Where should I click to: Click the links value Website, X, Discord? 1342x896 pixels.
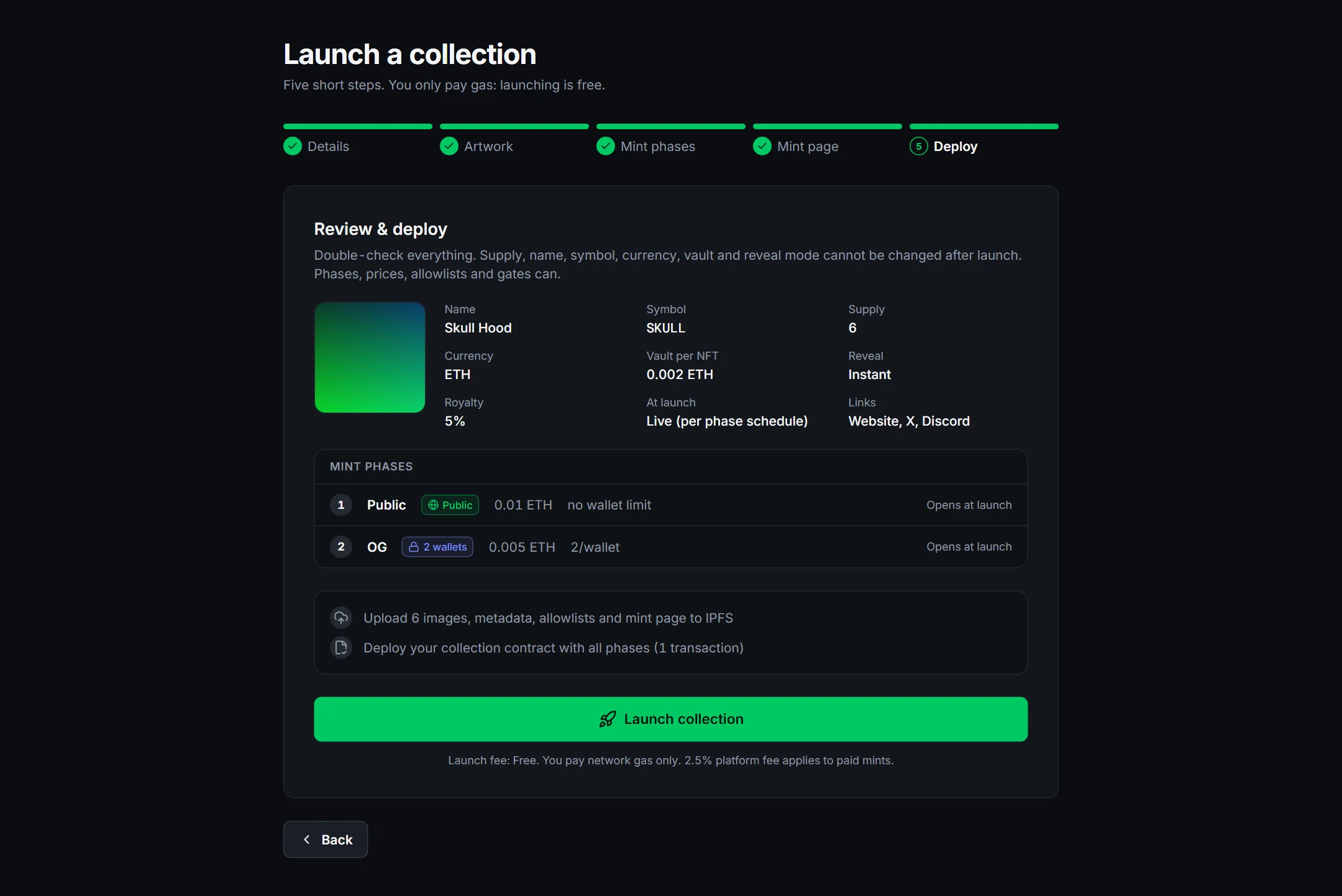click(x=909, y=421)
